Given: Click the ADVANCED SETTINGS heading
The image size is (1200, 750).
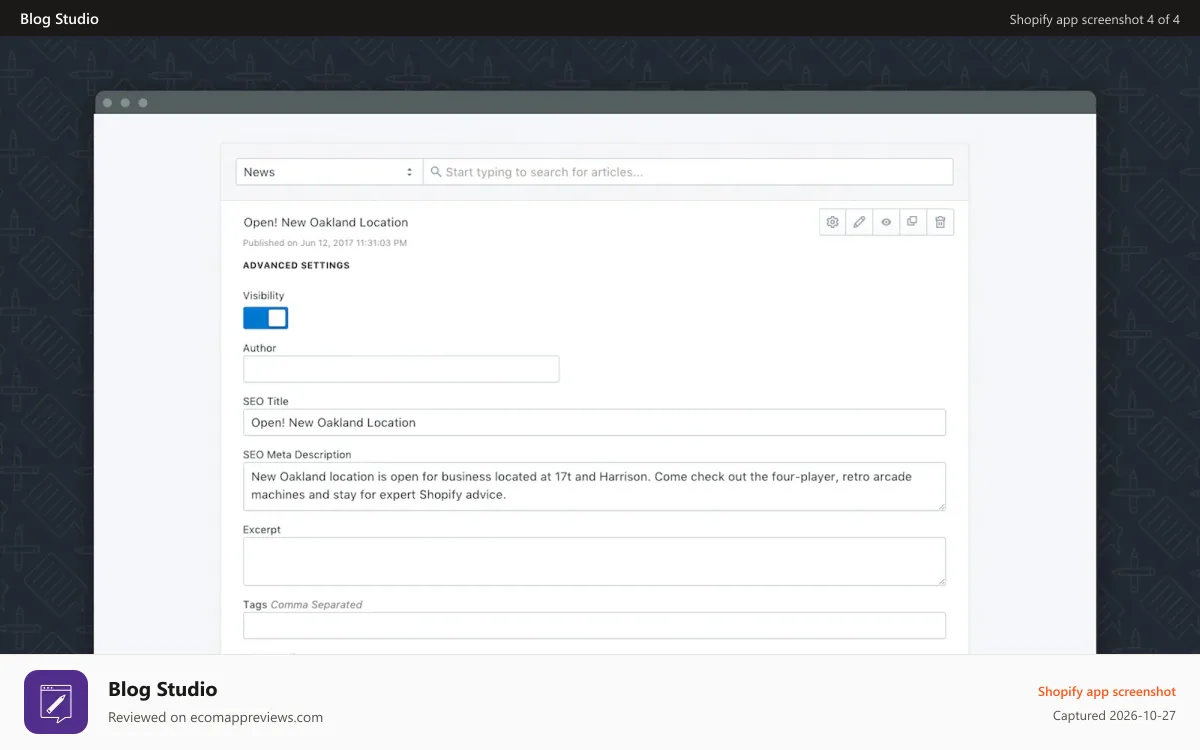Looking at the screenshot, I should (296, 266).
